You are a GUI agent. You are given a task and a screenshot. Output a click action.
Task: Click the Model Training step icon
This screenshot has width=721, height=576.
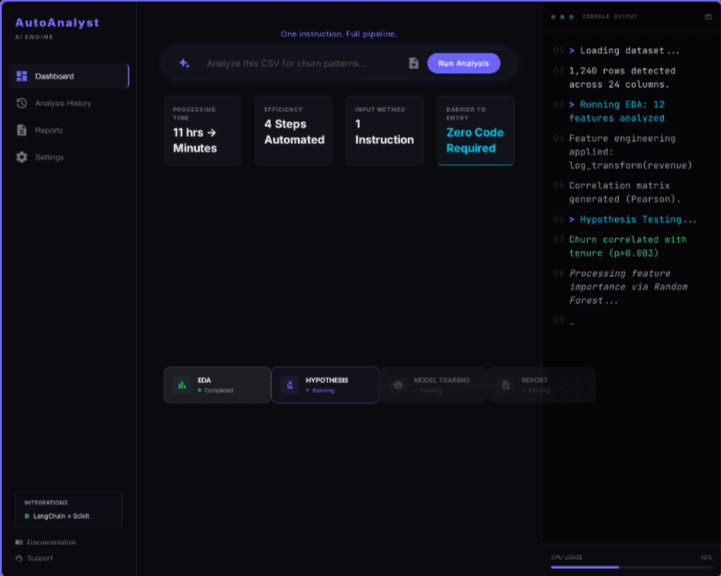[398, 385]
